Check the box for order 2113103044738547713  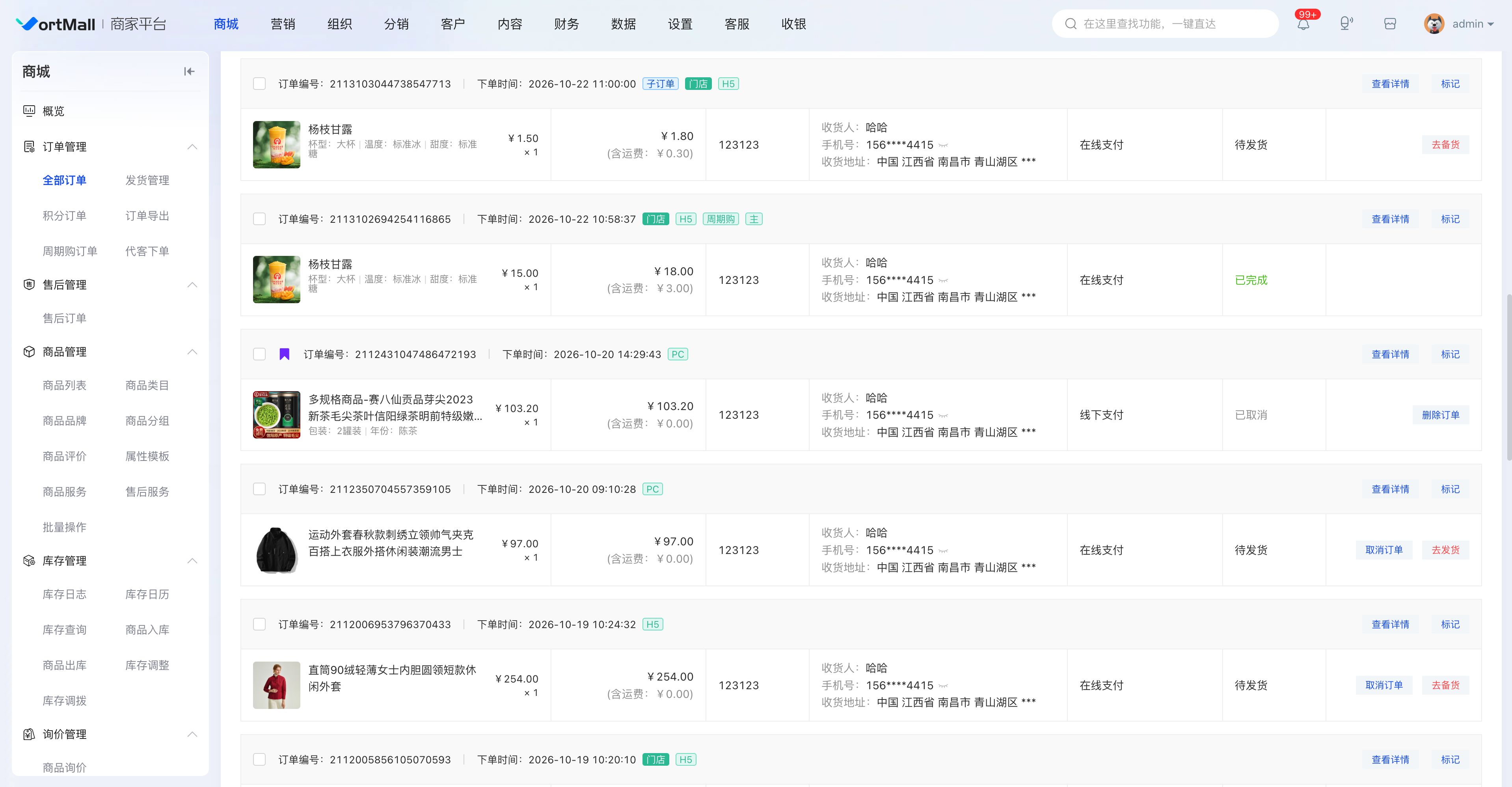259,84
